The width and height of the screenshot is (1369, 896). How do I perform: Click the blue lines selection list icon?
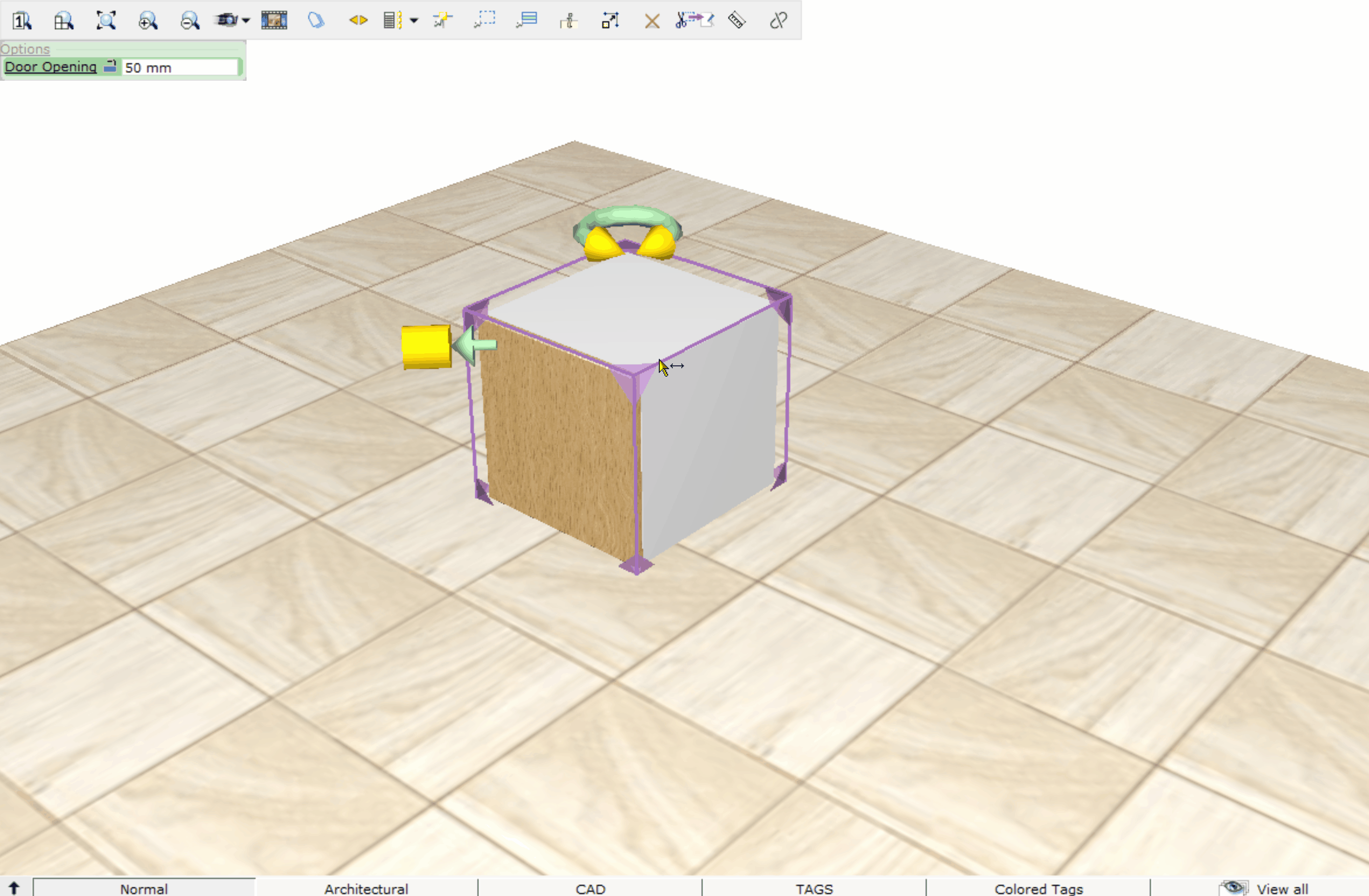[526, 21]
